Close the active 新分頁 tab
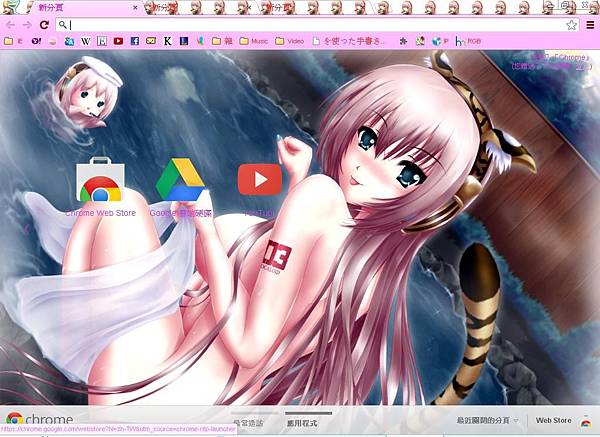Screen dimensions: 600x437 click(x=135, y=8)
